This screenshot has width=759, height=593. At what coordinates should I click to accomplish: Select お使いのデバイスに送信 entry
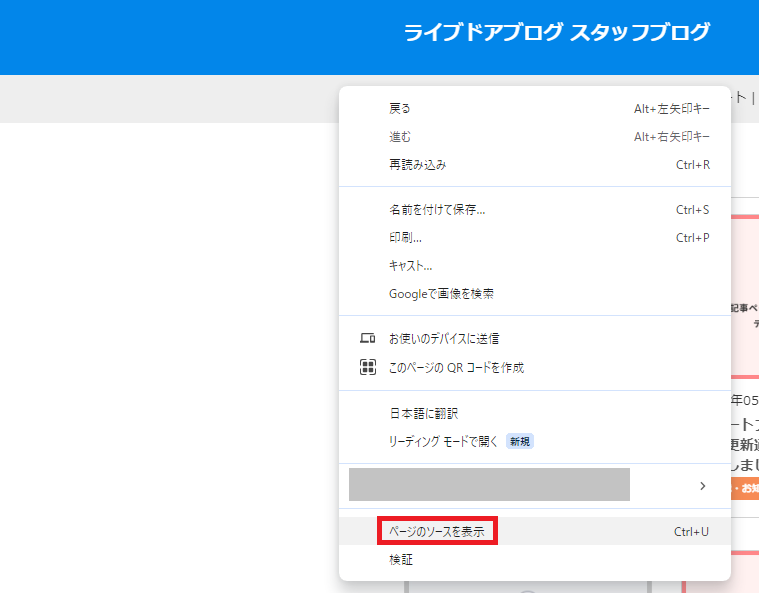click(534, 338)
